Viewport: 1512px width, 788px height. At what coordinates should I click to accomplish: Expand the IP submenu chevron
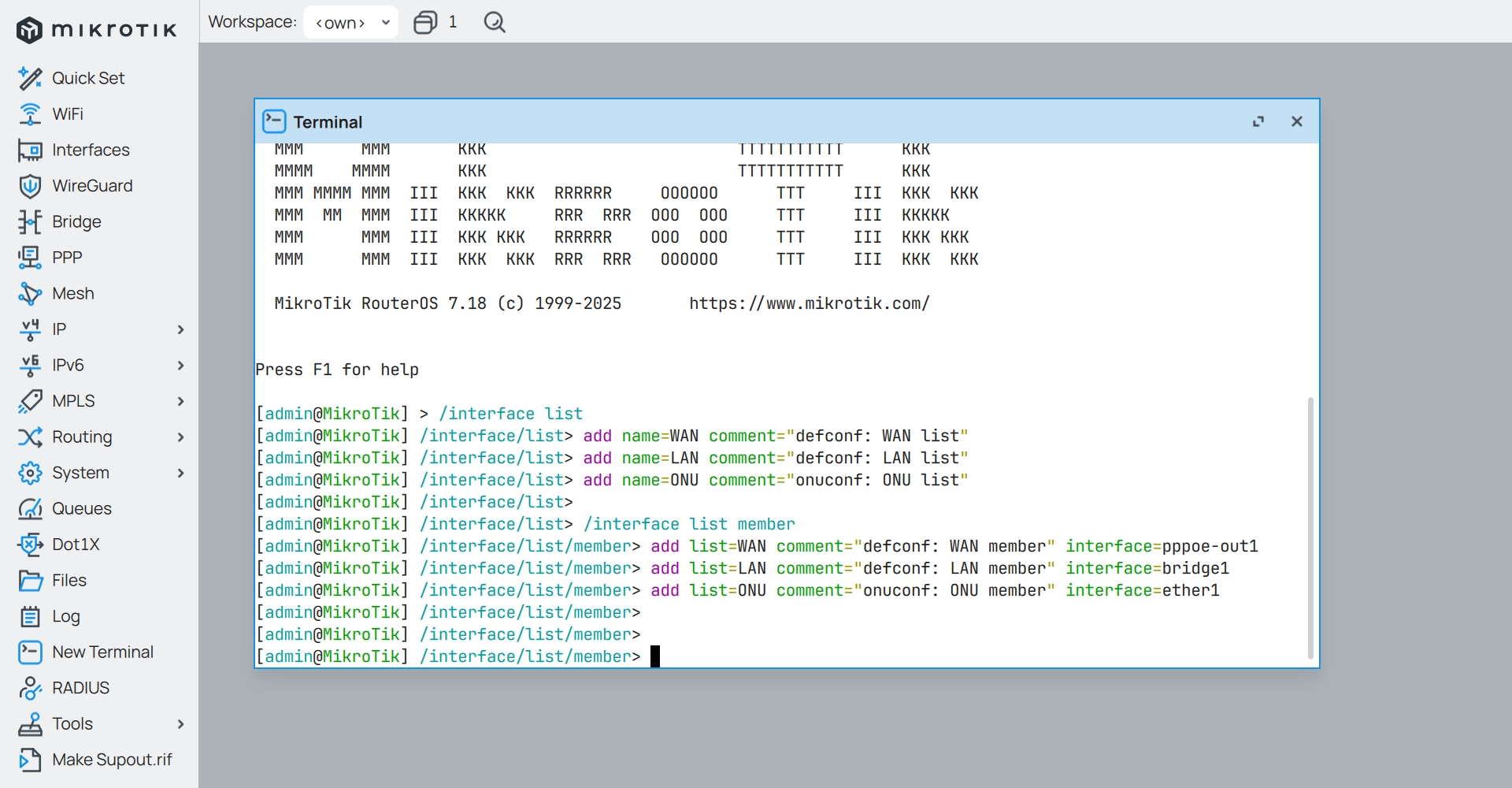pos(180,329)
